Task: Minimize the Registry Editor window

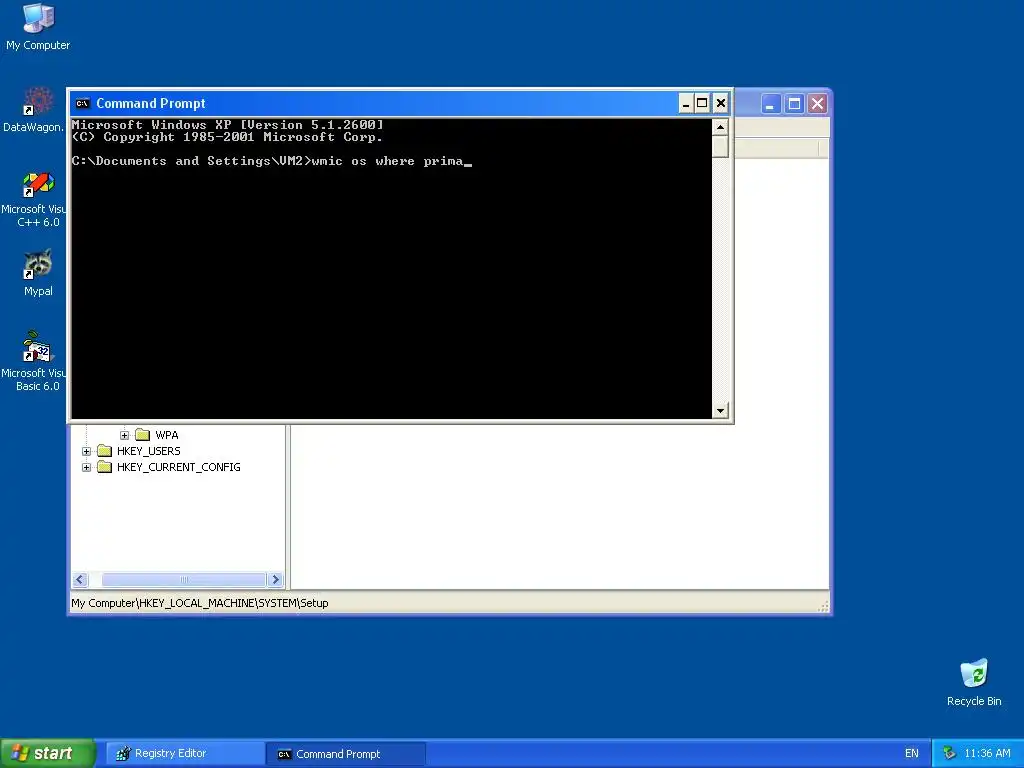Action: tap(771, 104)
